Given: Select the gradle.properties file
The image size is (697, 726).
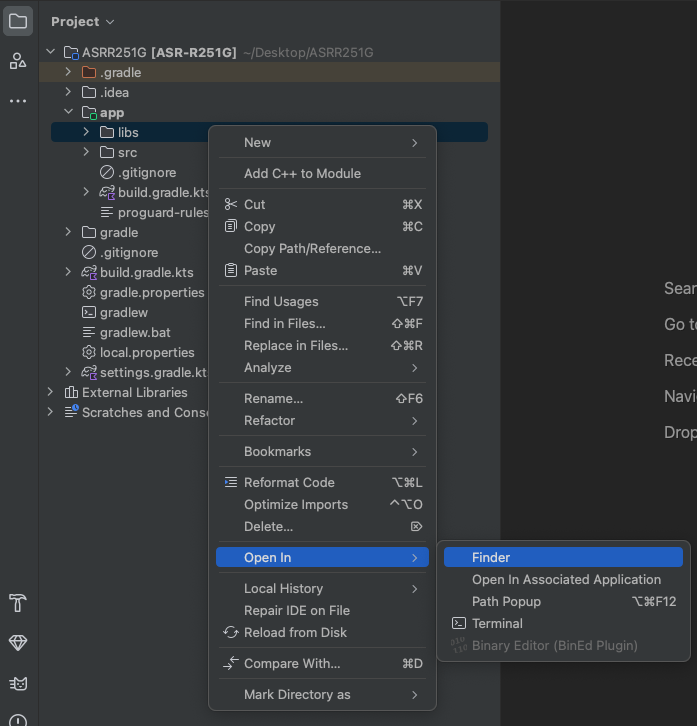Looking at the screenshot, I should click(151, 292).
